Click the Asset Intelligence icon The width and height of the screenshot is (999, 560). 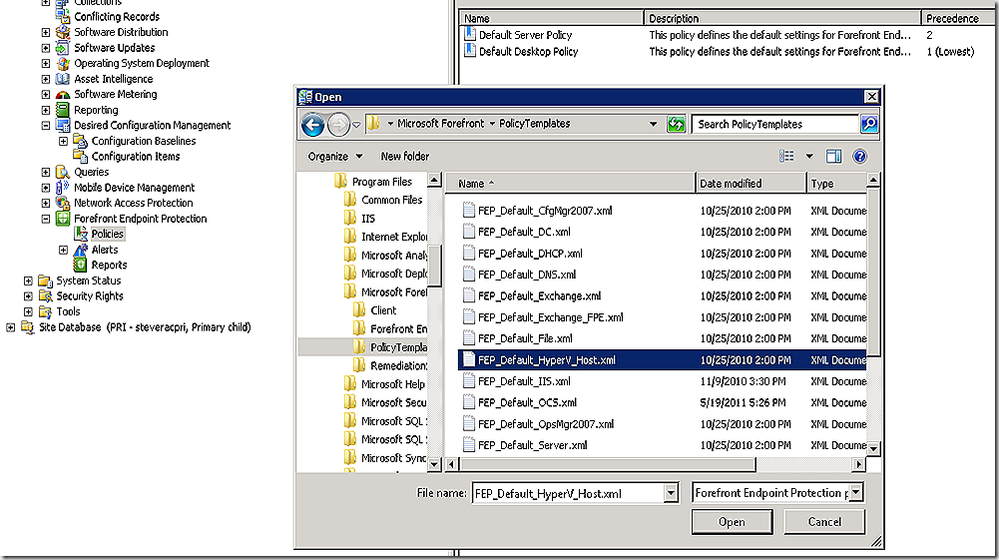(62, 79)
